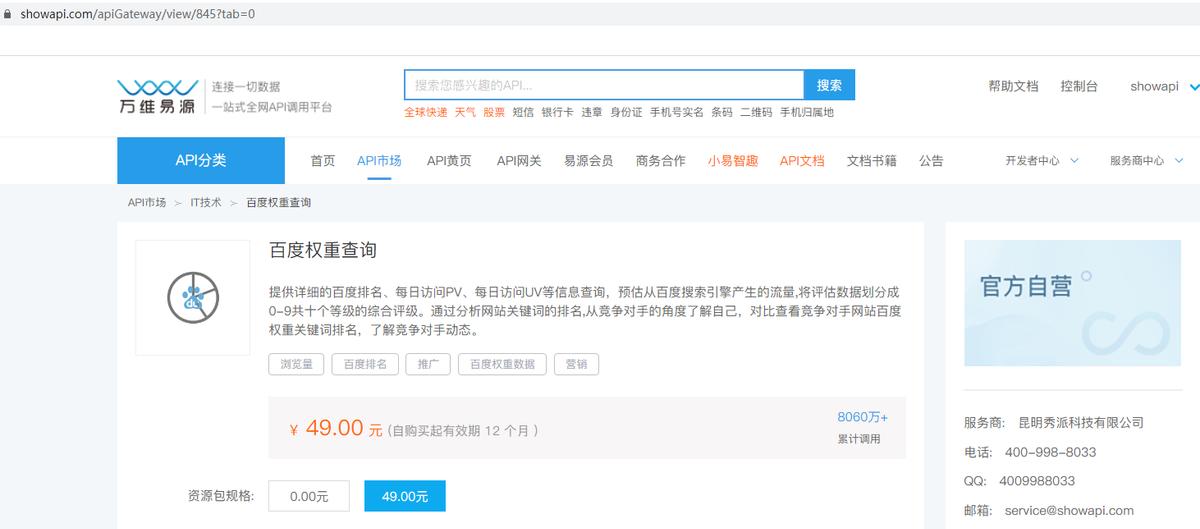This screenshot has height=529, width=1200.
Task: Select the 全球快递 hot keyword
Action: point(426,113)
